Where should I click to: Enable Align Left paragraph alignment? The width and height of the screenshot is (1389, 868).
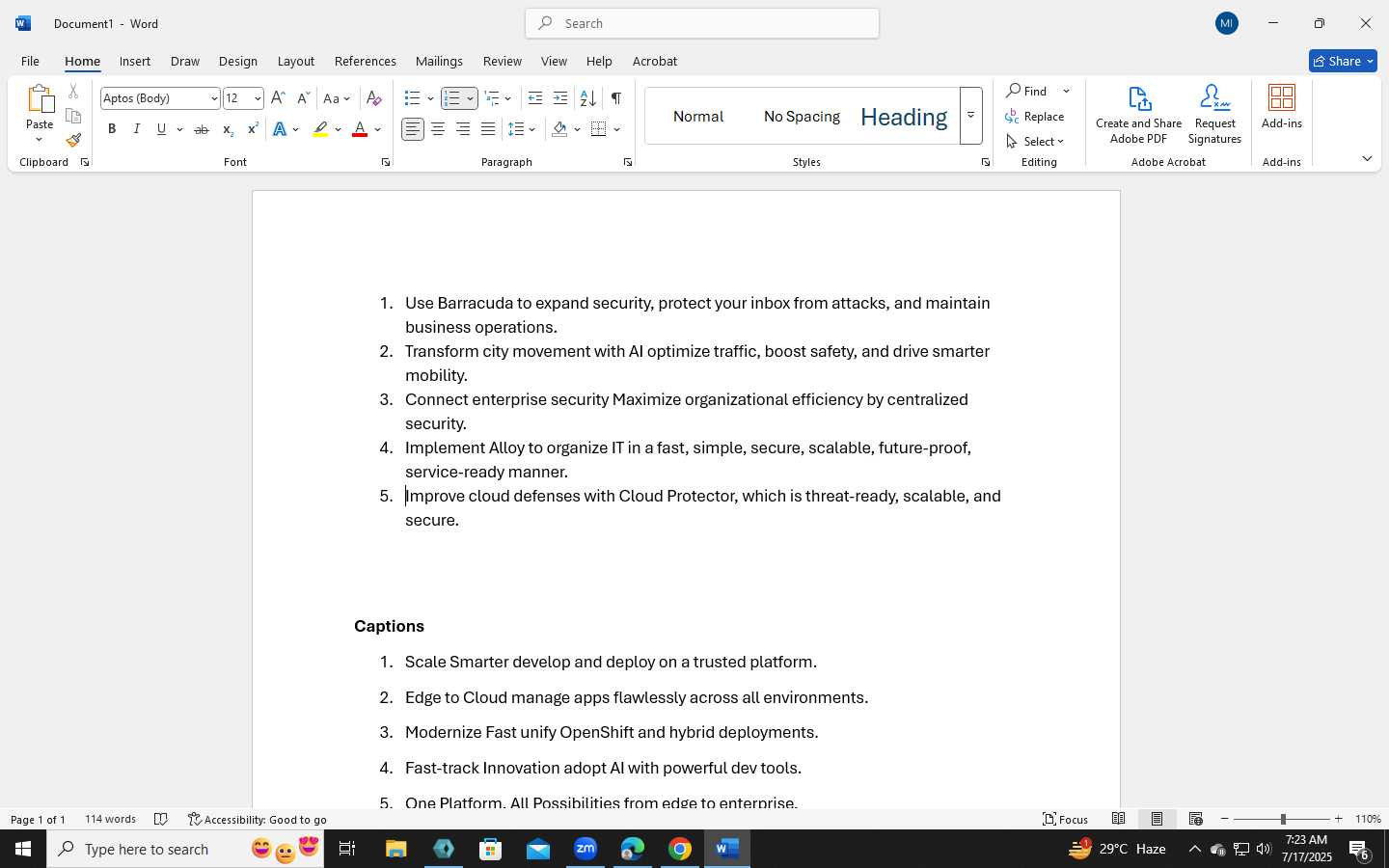click(x=413, y=129)
